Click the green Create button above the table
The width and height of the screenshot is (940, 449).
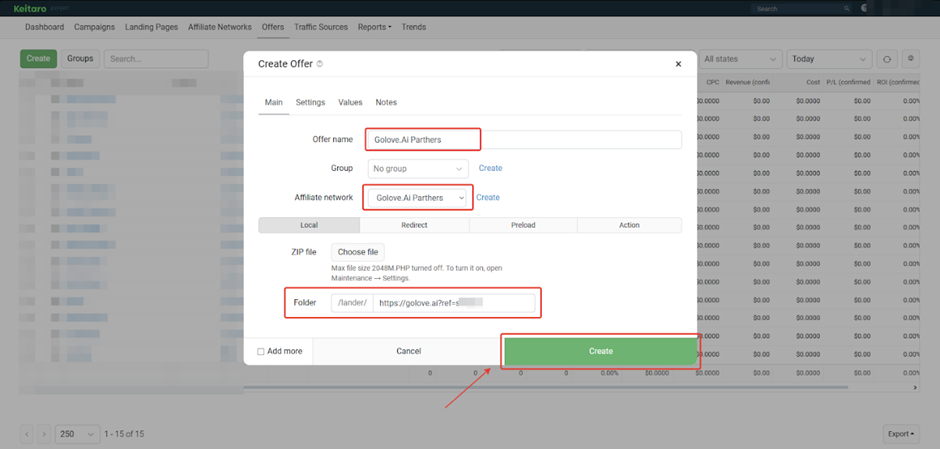click(38, 59)
